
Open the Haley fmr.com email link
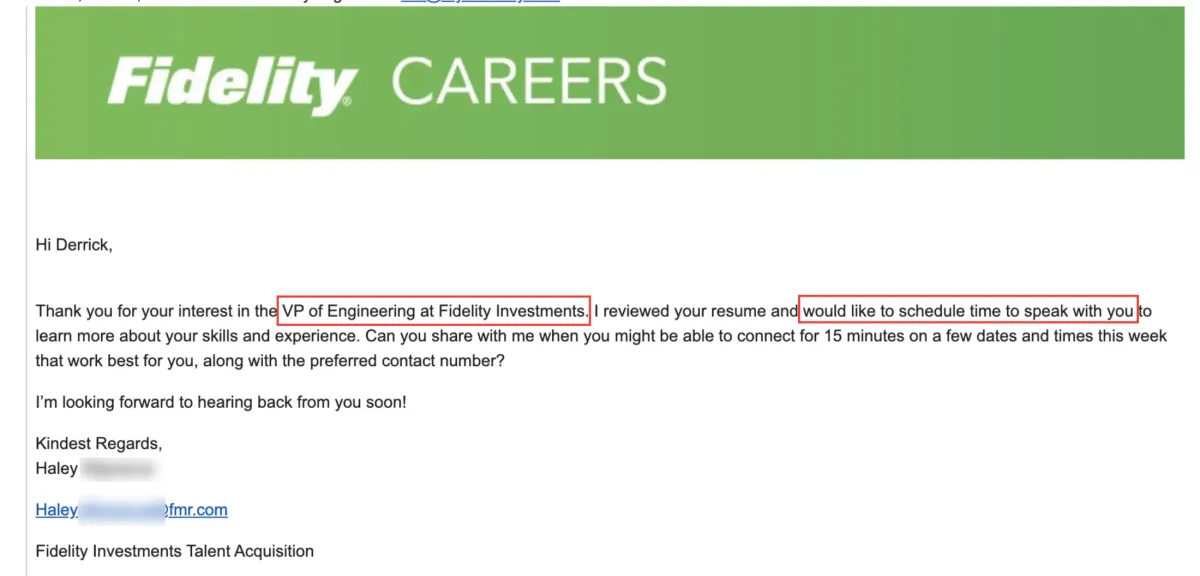tap(131, 510)
